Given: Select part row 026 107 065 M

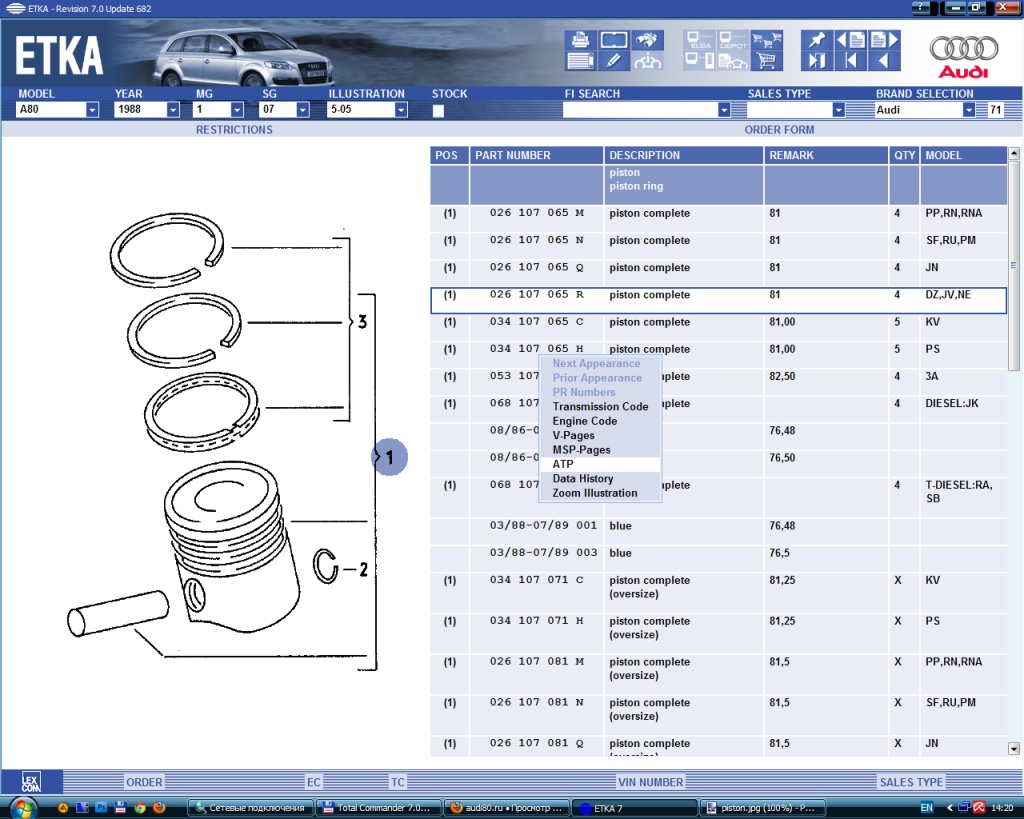Looking at the screenshot, I should [718, 219].
